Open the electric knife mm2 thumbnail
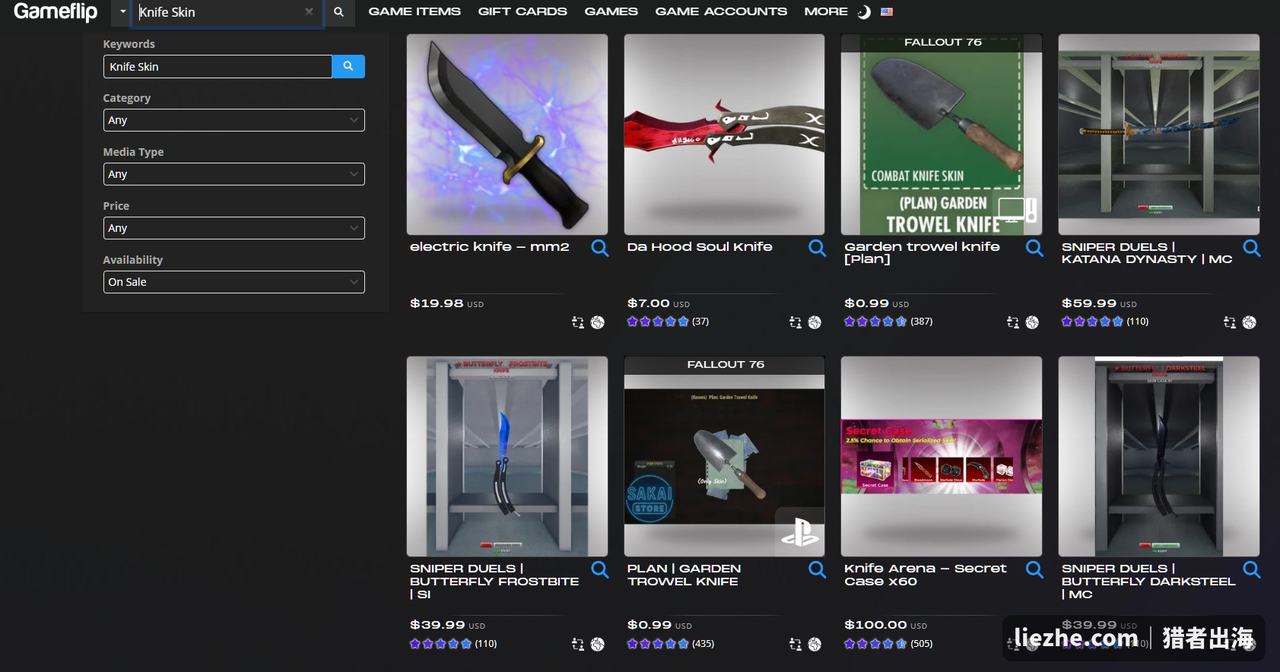 [507, 135]
